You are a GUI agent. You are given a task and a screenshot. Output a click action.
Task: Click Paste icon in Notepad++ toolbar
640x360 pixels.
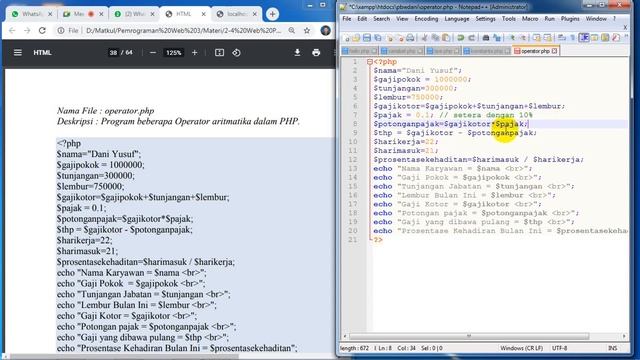446,38
